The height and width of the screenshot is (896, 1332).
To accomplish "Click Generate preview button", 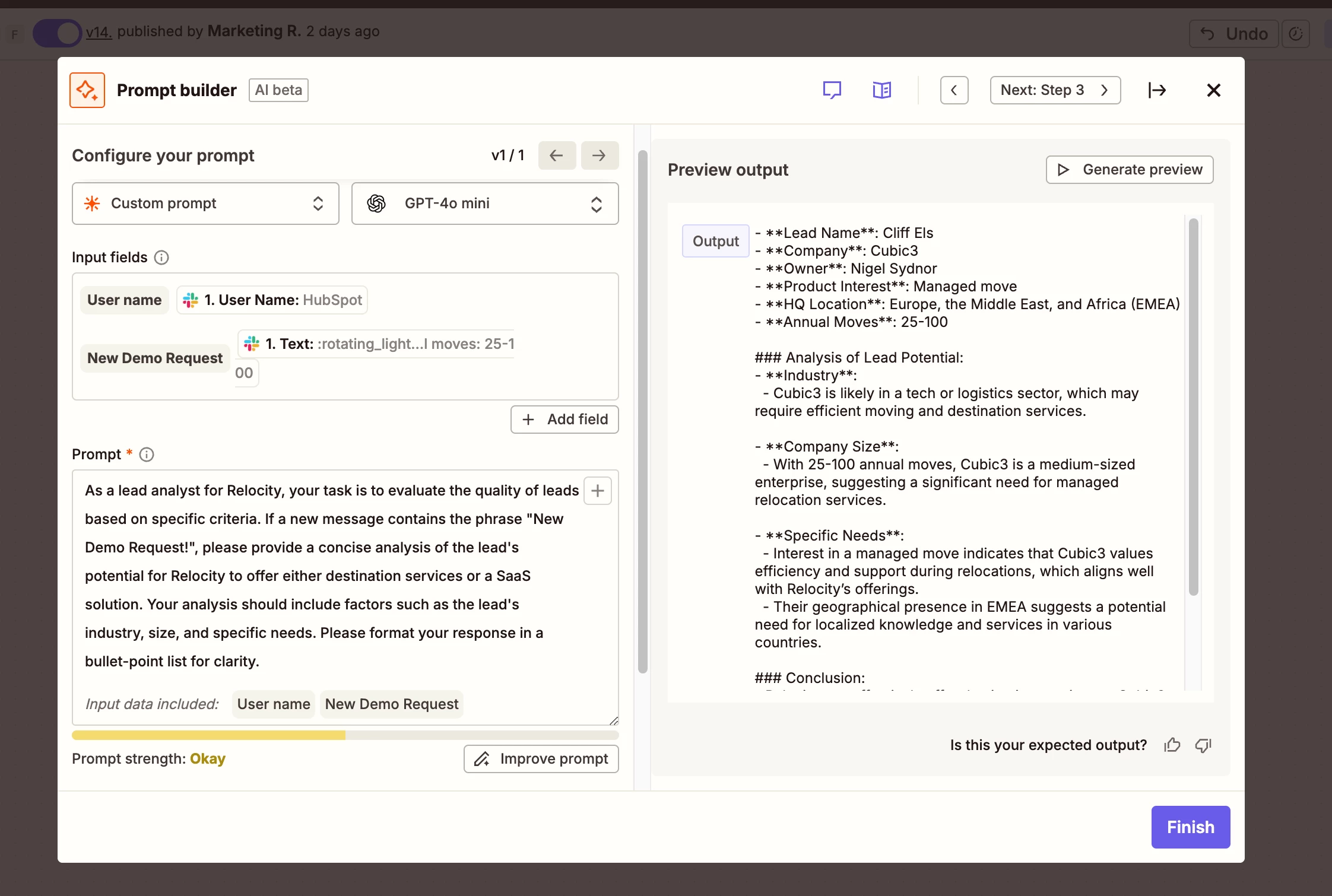I will [x=1130, y=170].
